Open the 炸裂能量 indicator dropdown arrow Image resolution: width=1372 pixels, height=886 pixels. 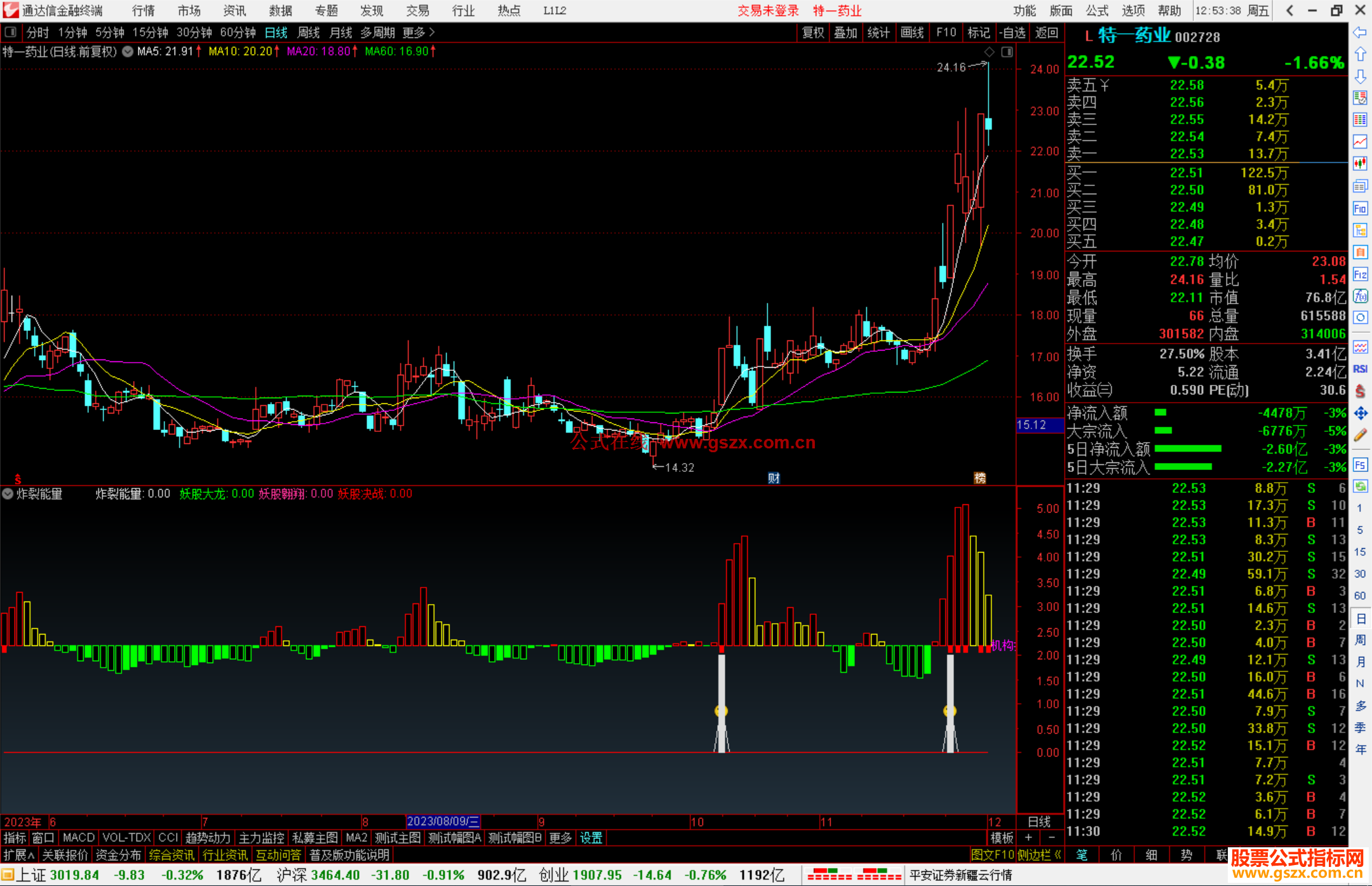(x=8, y=493)
